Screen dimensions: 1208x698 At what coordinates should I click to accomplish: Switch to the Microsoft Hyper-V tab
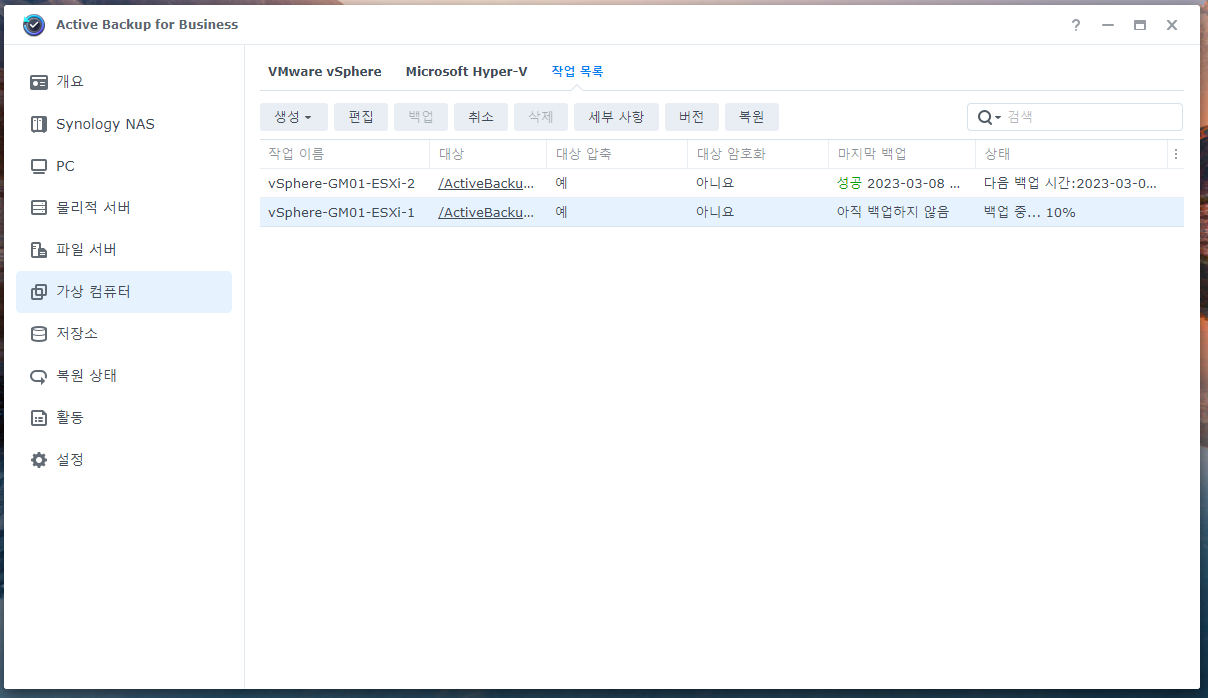pos(467,72)
